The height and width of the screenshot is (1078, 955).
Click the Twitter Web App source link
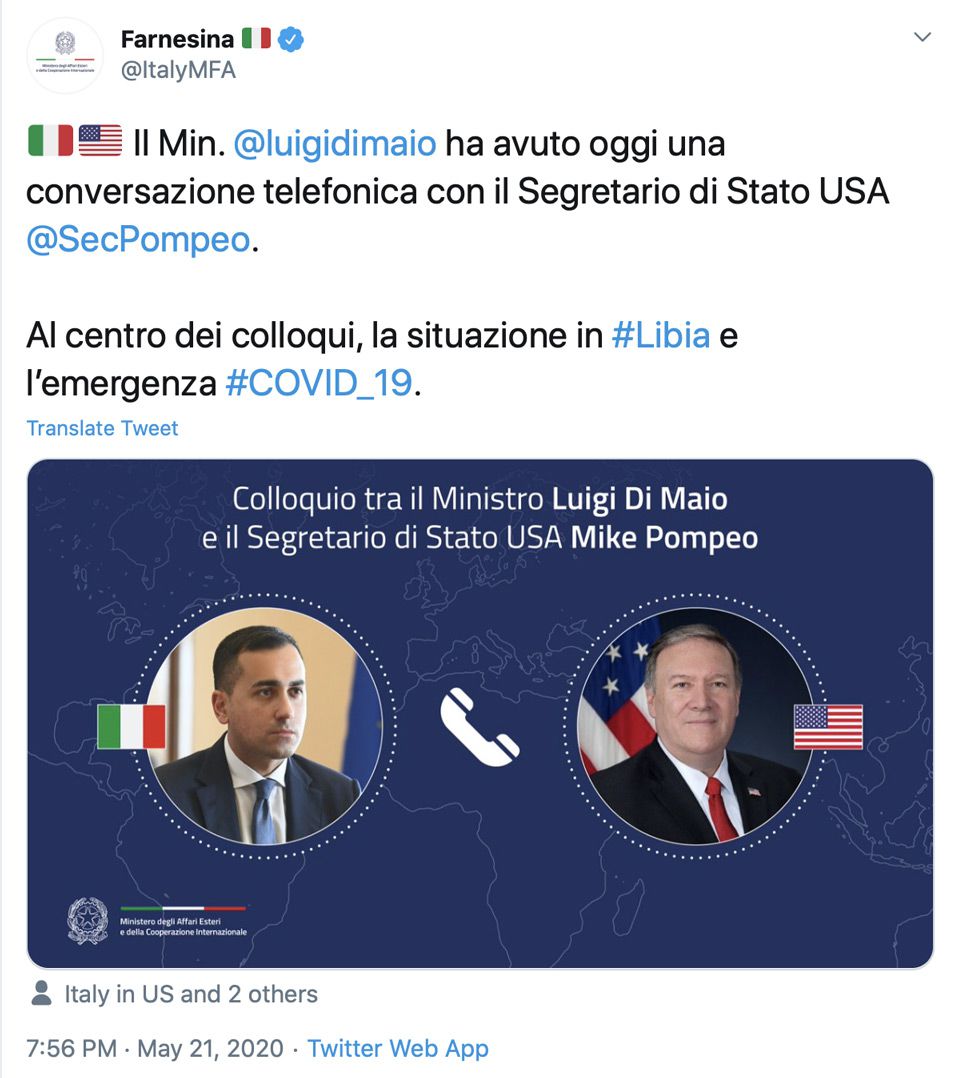pyautogui.click(x=397, y=1048)
